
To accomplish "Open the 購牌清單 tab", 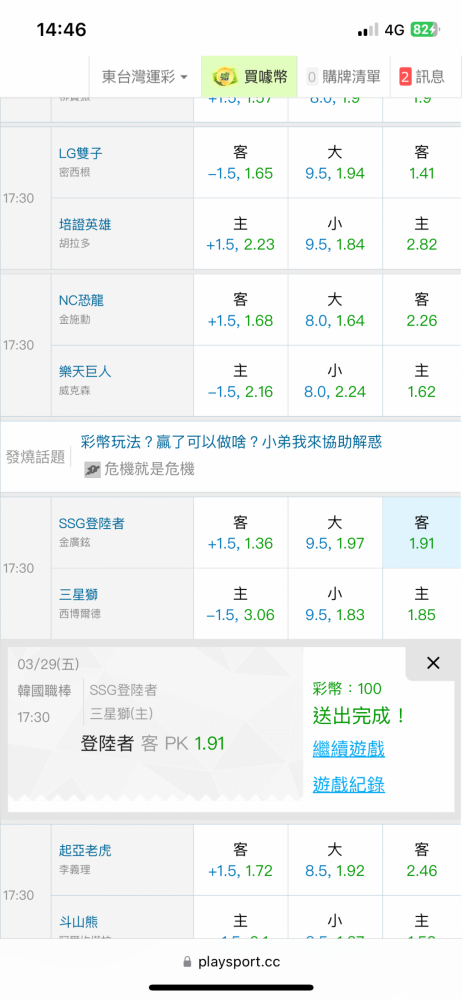I will pyautogui.click(x=343, y=77).
